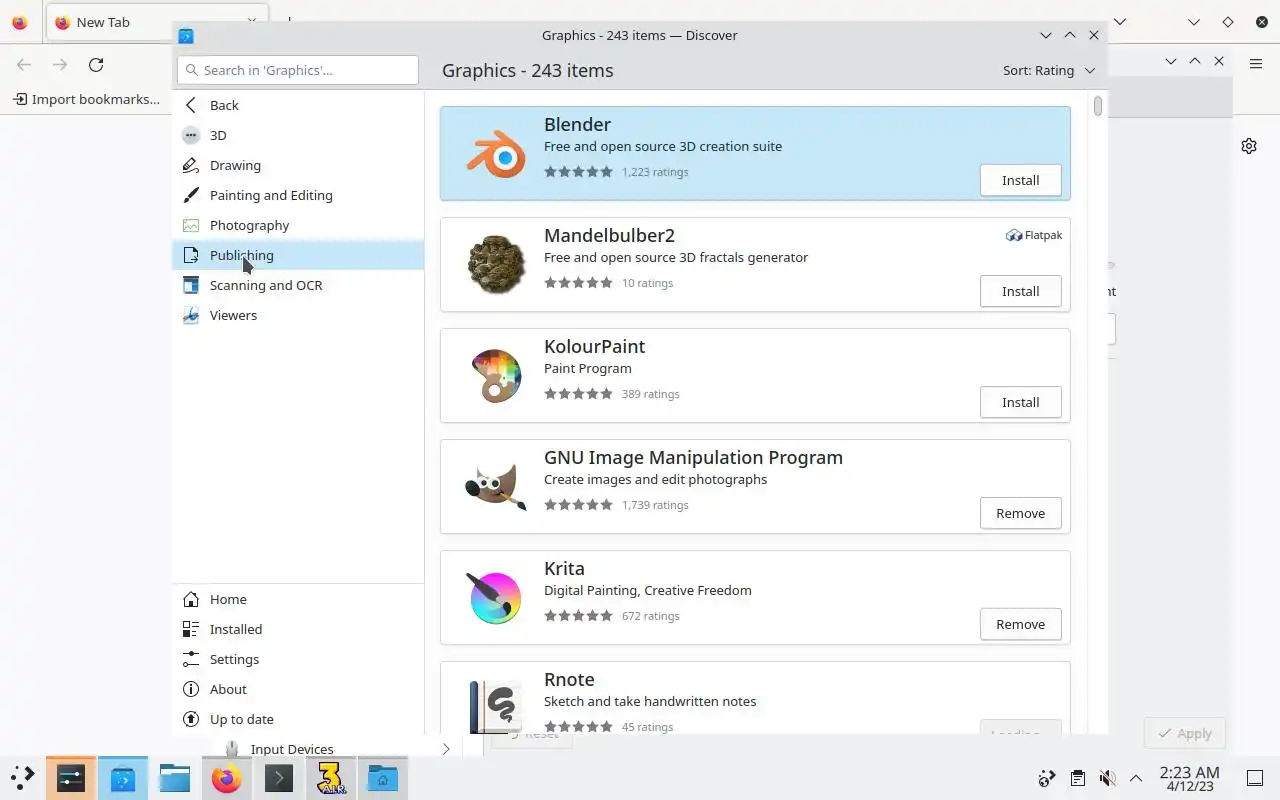The height and width of the screenshot is (800, 1280).
Task: Click the muted volume tray icon
Action: click(1107, 778)
